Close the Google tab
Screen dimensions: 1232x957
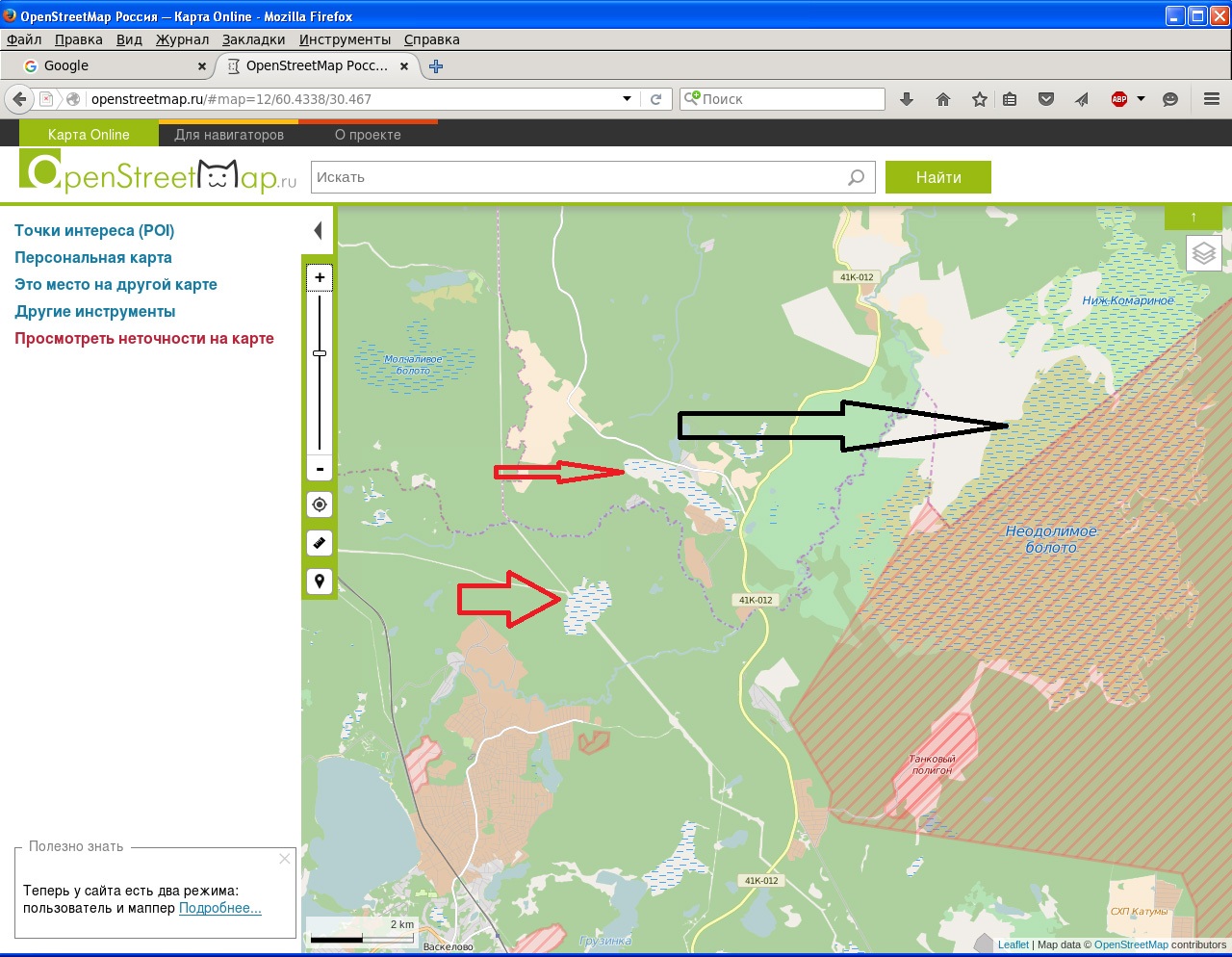click(x=202, y=66)
